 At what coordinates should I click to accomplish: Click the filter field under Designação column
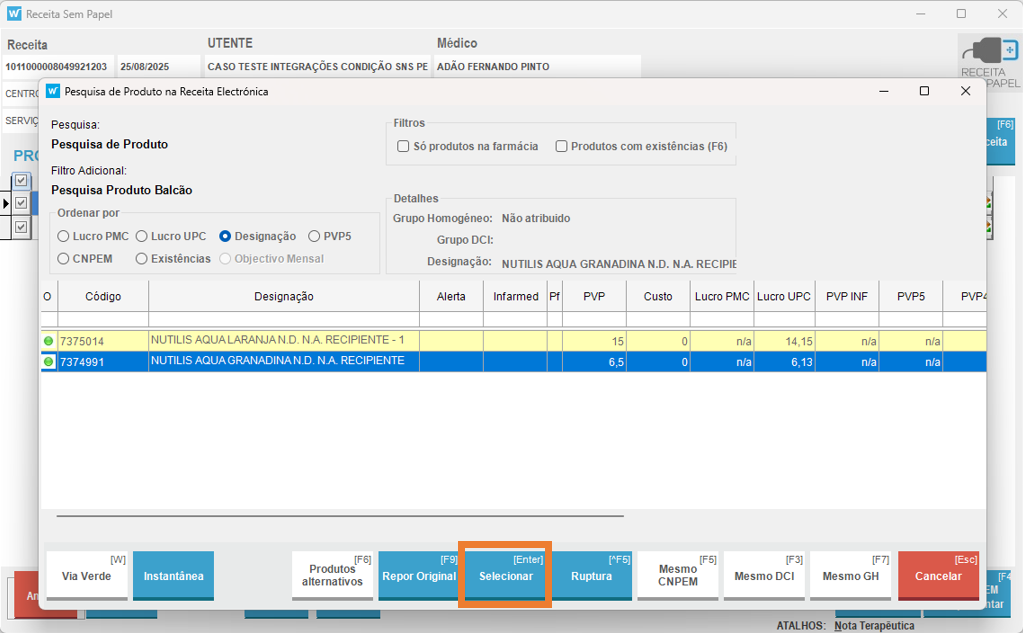284,319
